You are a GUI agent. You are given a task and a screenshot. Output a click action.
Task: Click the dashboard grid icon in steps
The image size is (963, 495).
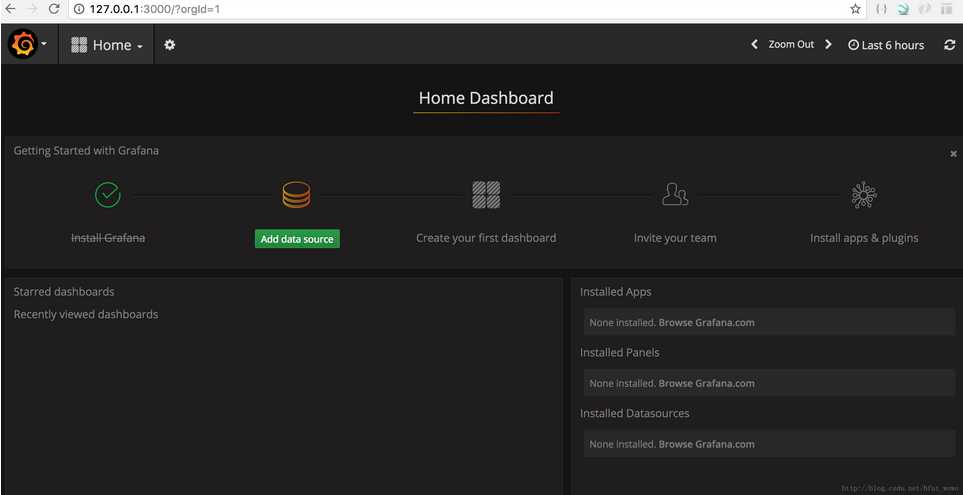[x=486, y=195]
